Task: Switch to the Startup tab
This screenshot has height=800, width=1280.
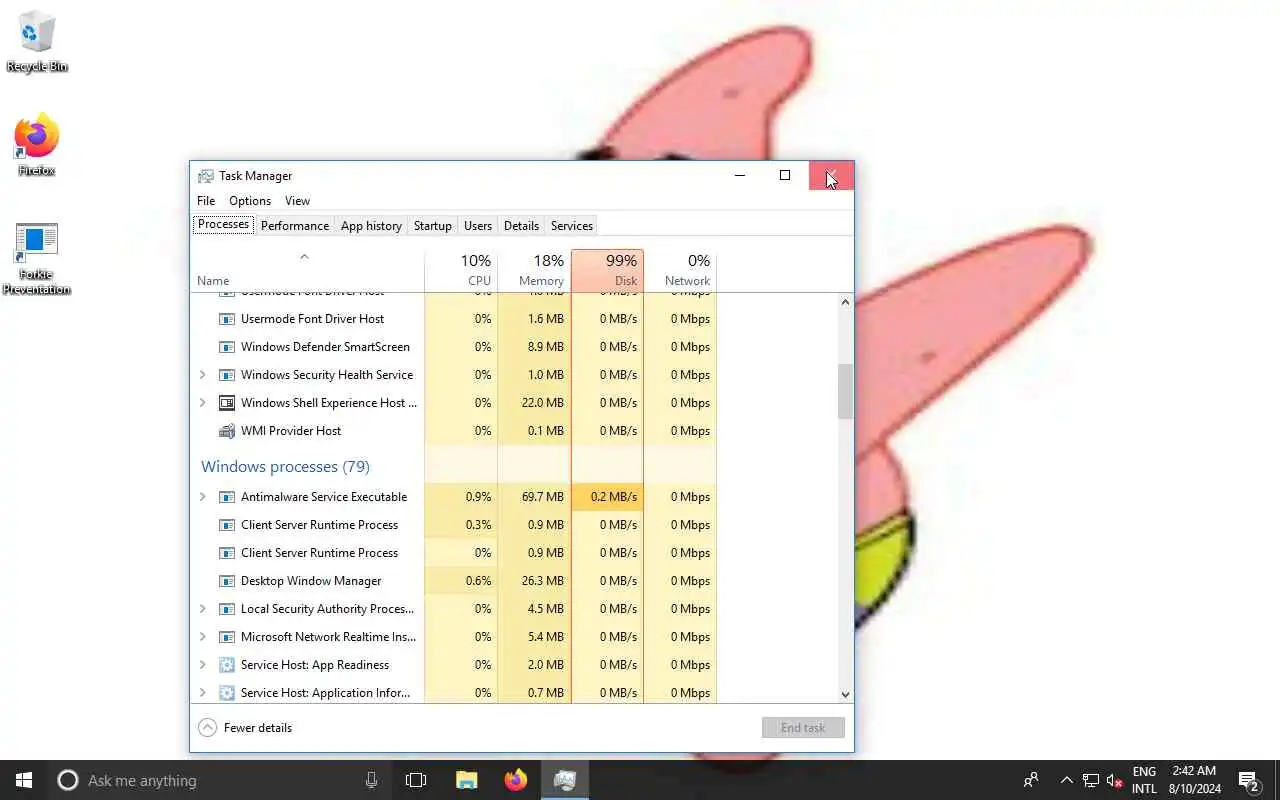Action: (433, 226)
